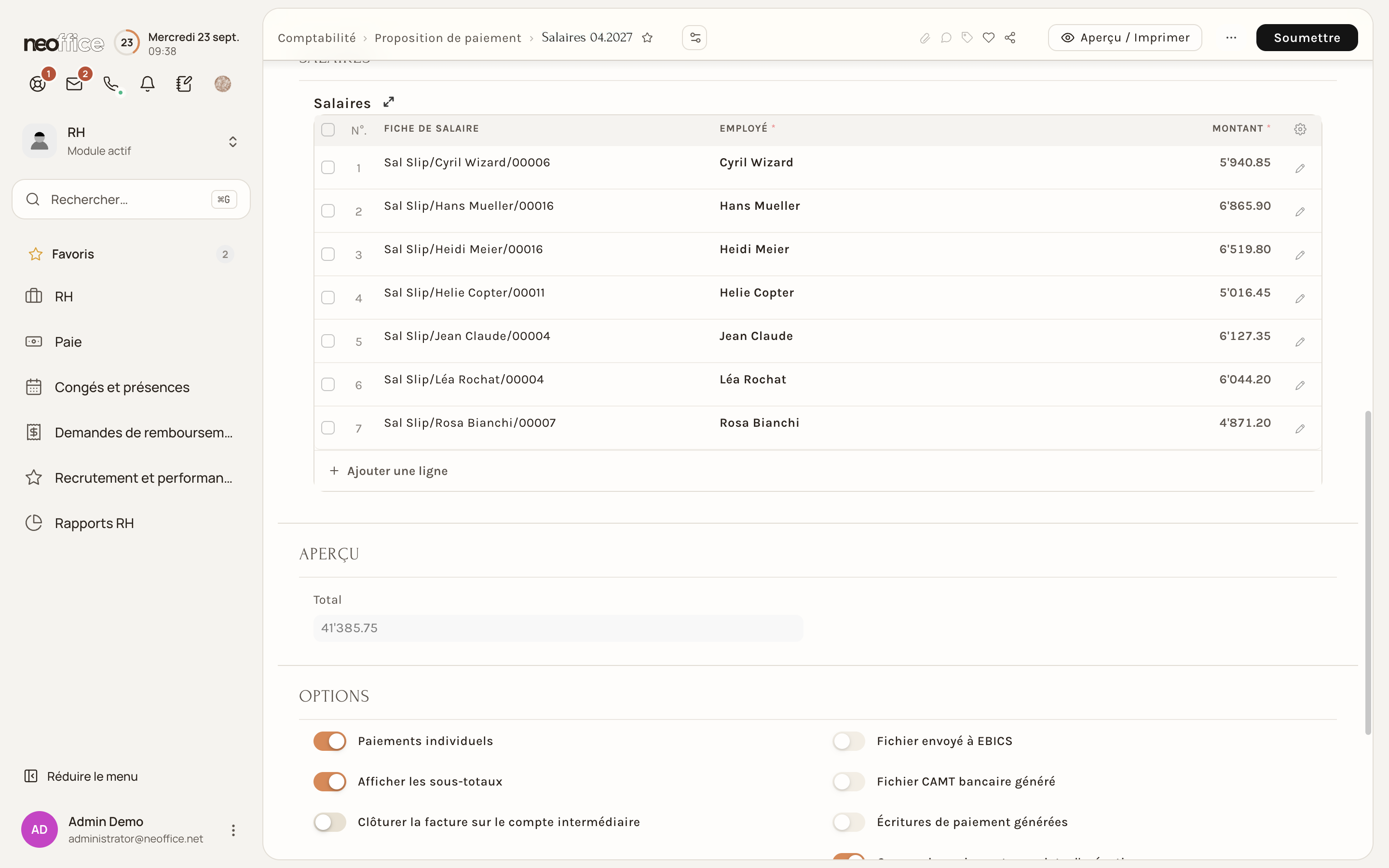
Task: Check the Léa Rochat row checkbox
Action: [x=328, y=385]
